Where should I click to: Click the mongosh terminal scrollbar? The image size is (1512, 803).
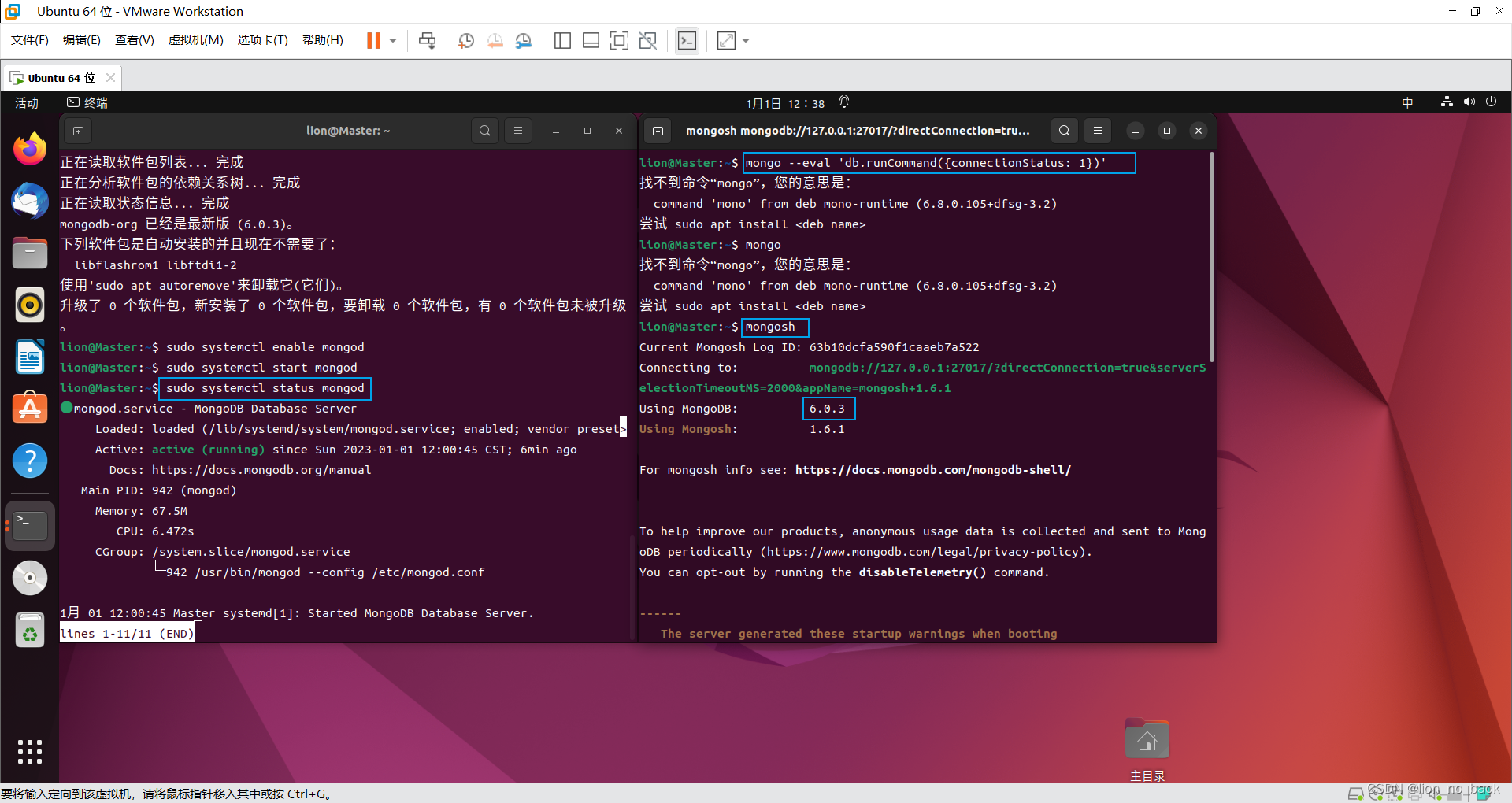(1211, 257)
